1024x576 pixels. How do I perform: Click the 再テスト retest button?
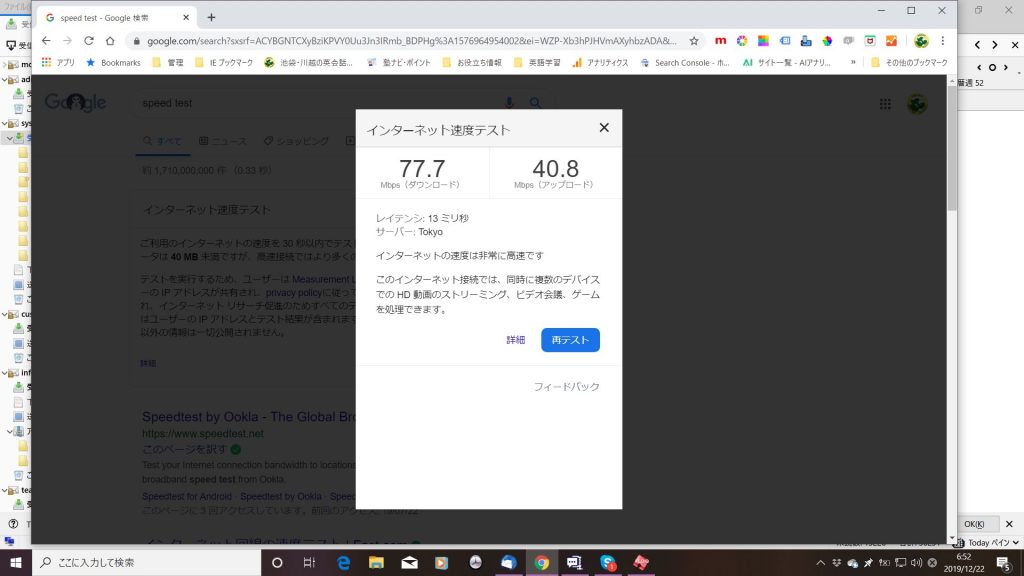click(x=570, y=340)
